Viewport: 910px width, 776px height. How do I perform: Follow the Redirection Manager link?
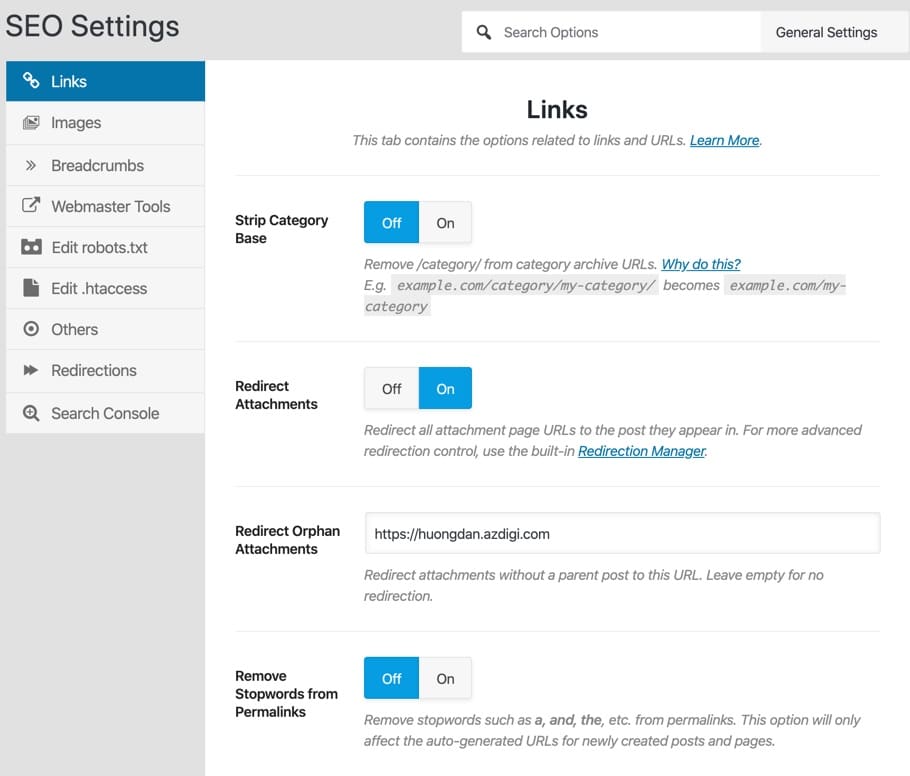(641, 451)
